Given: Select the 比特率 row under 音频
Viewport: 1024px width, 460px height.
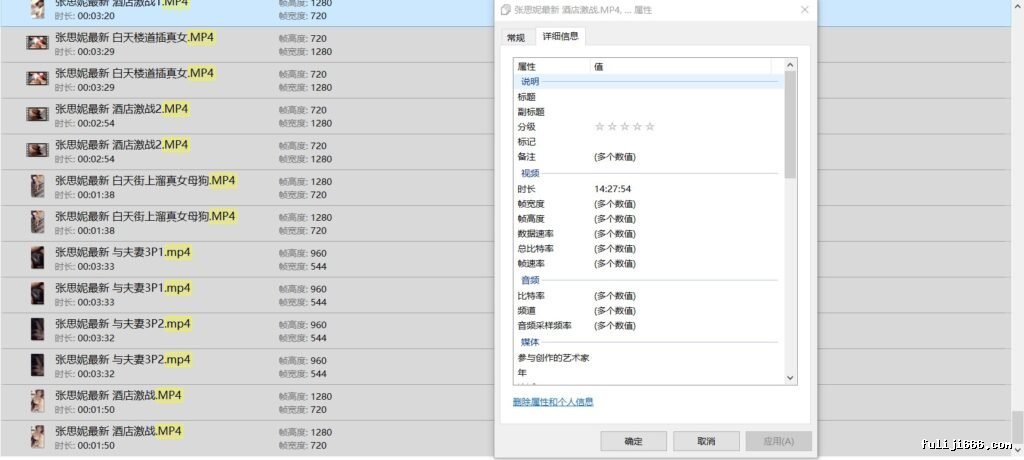Looking at the screenshot, I should click(648, 296).
